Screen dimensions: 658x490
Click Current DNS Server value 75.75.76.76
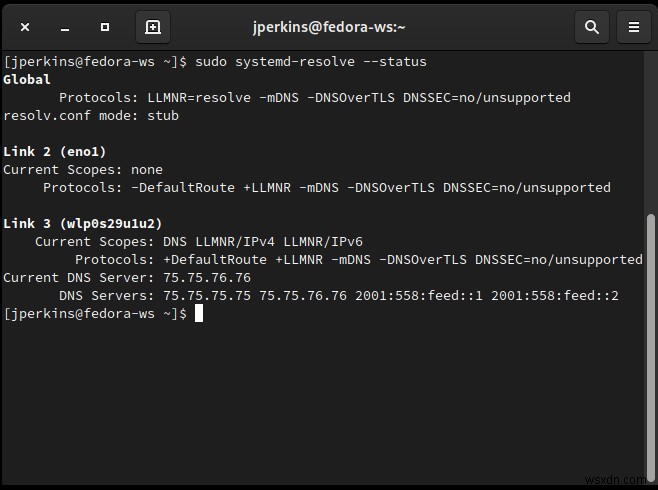pyautogui.click(x=207, y=278)
